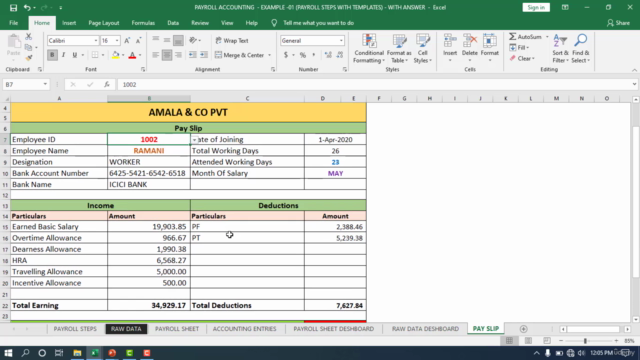The height and width of the screenshot is (360, 640).
Task: Go to the RAW DATA worksheet tab
Action: pos(126,329)
